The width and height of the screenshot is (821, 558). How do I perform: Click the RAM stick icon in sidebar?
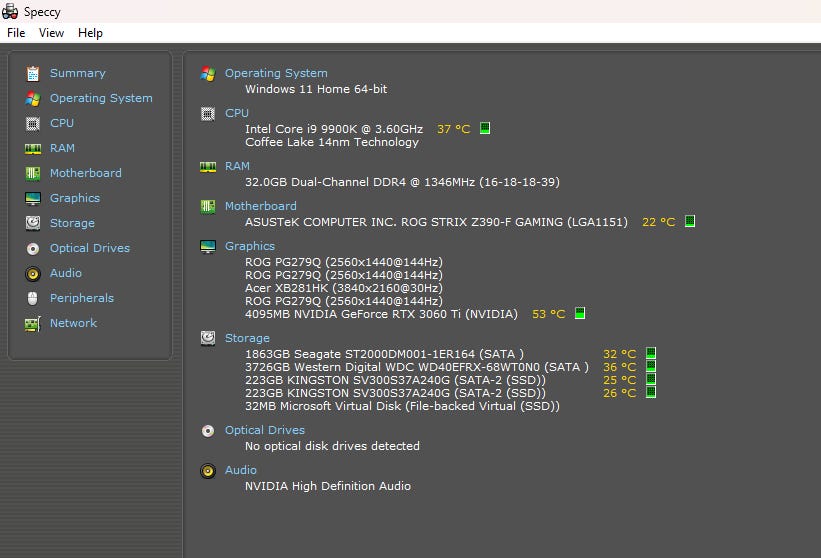pos(33,149)
